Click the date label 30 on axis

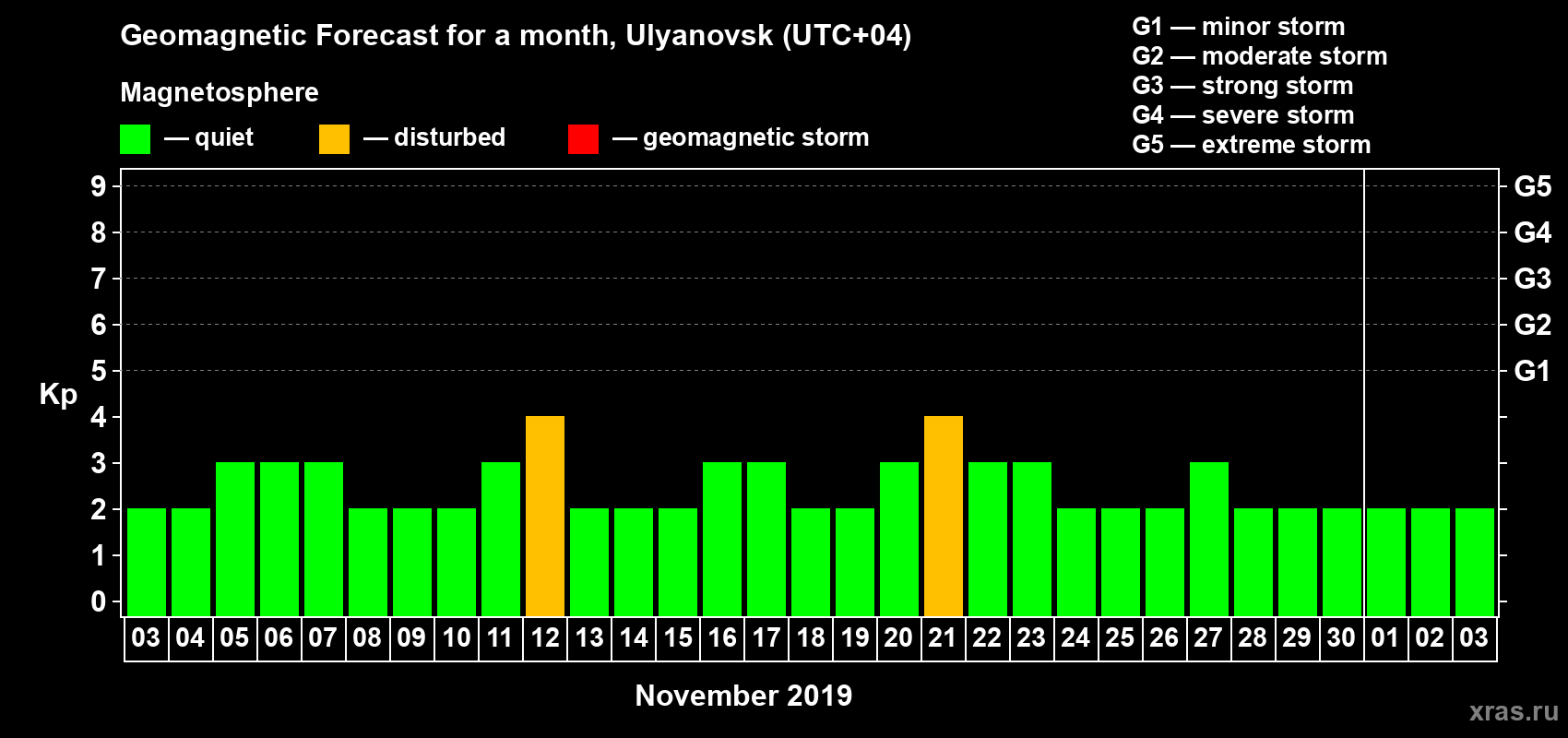[x=1341, y=637]
